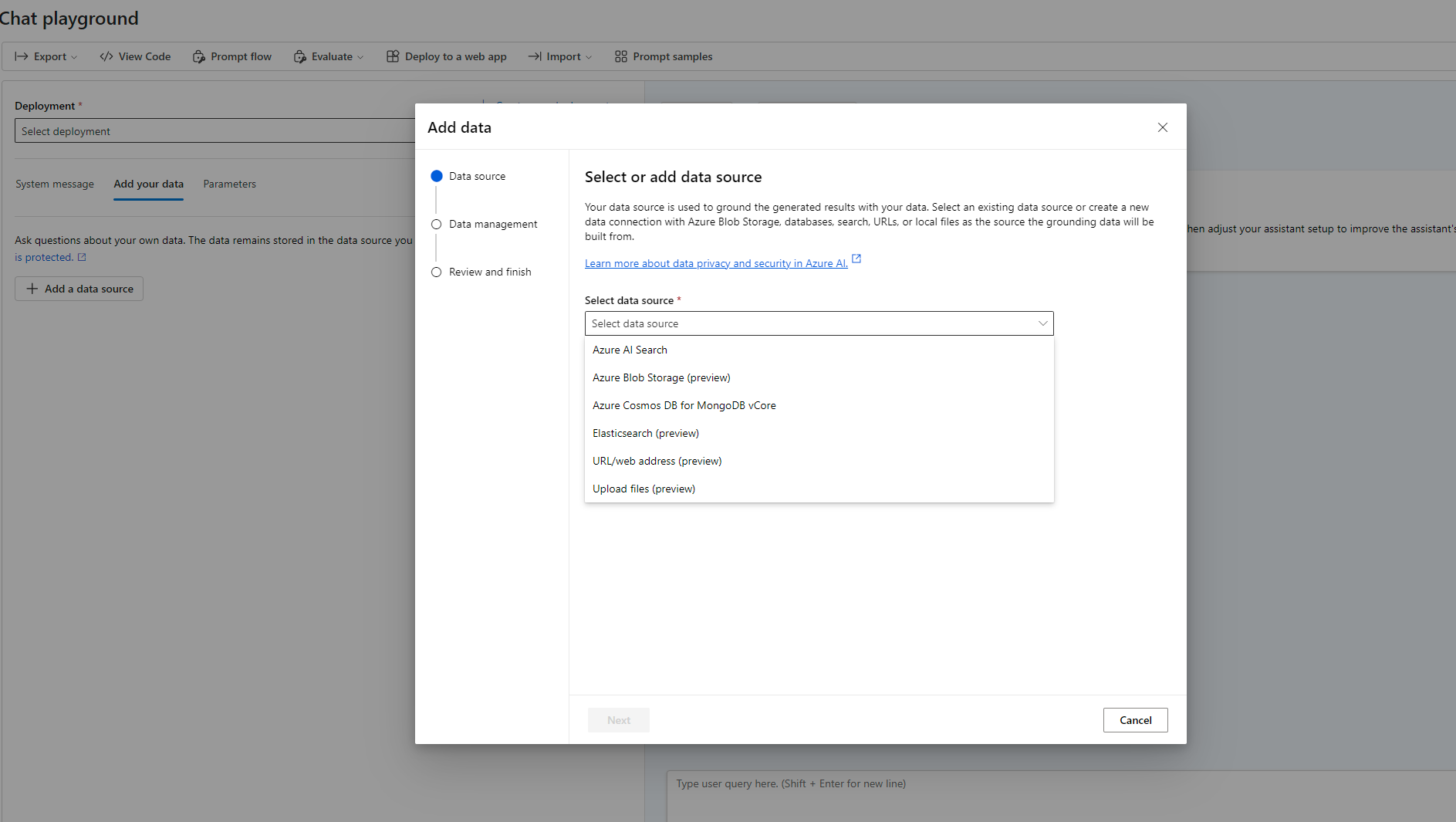Pick Elasticsearch (preview) option
This screenshot has width=1456, height=822.
tap(819, 433)
